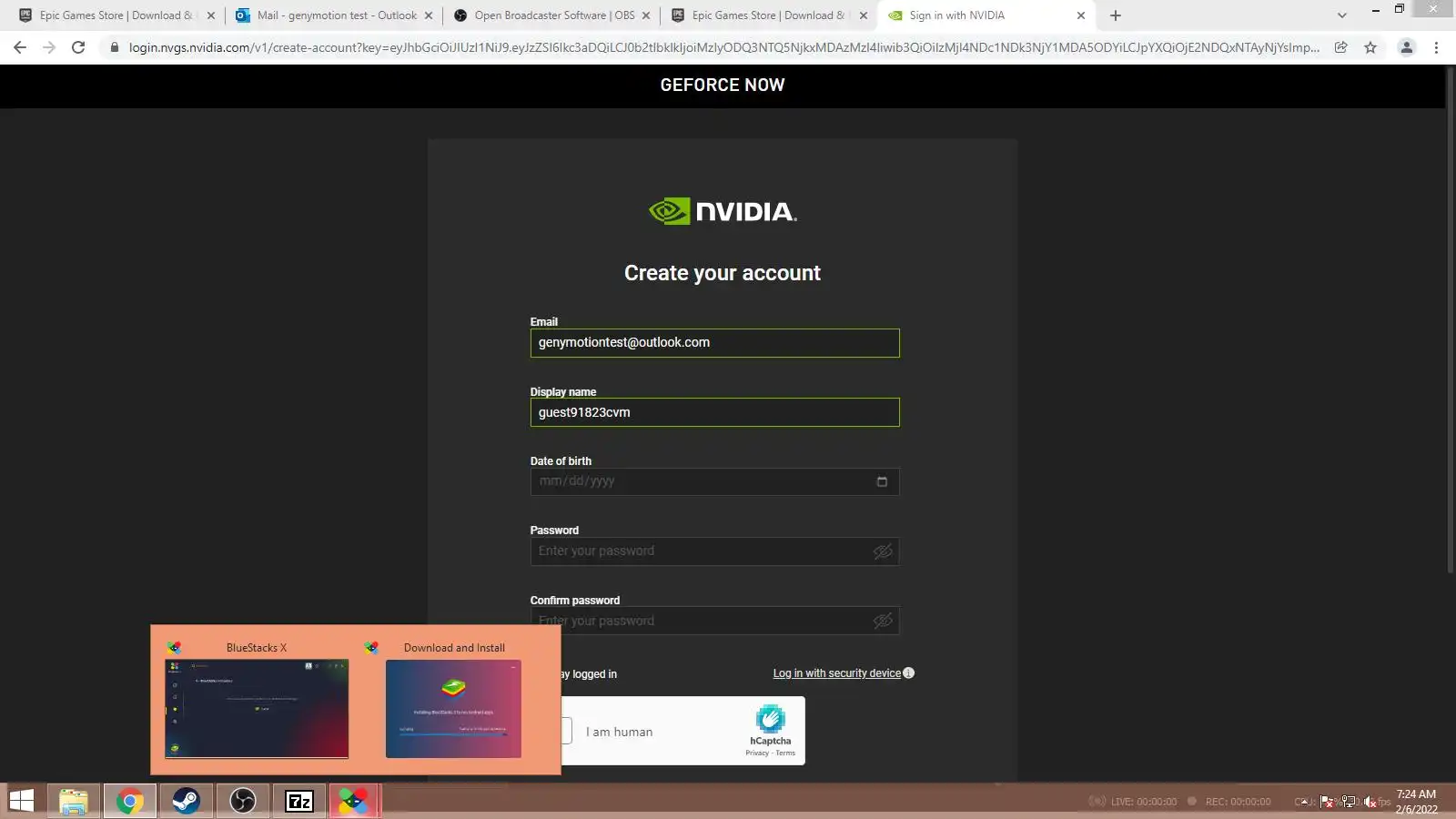This screenshot has width=1456, height=819.
Task: Close the Sign in with NVIDIA tab
Action: pyautogui.click(x=1081, y=15)
